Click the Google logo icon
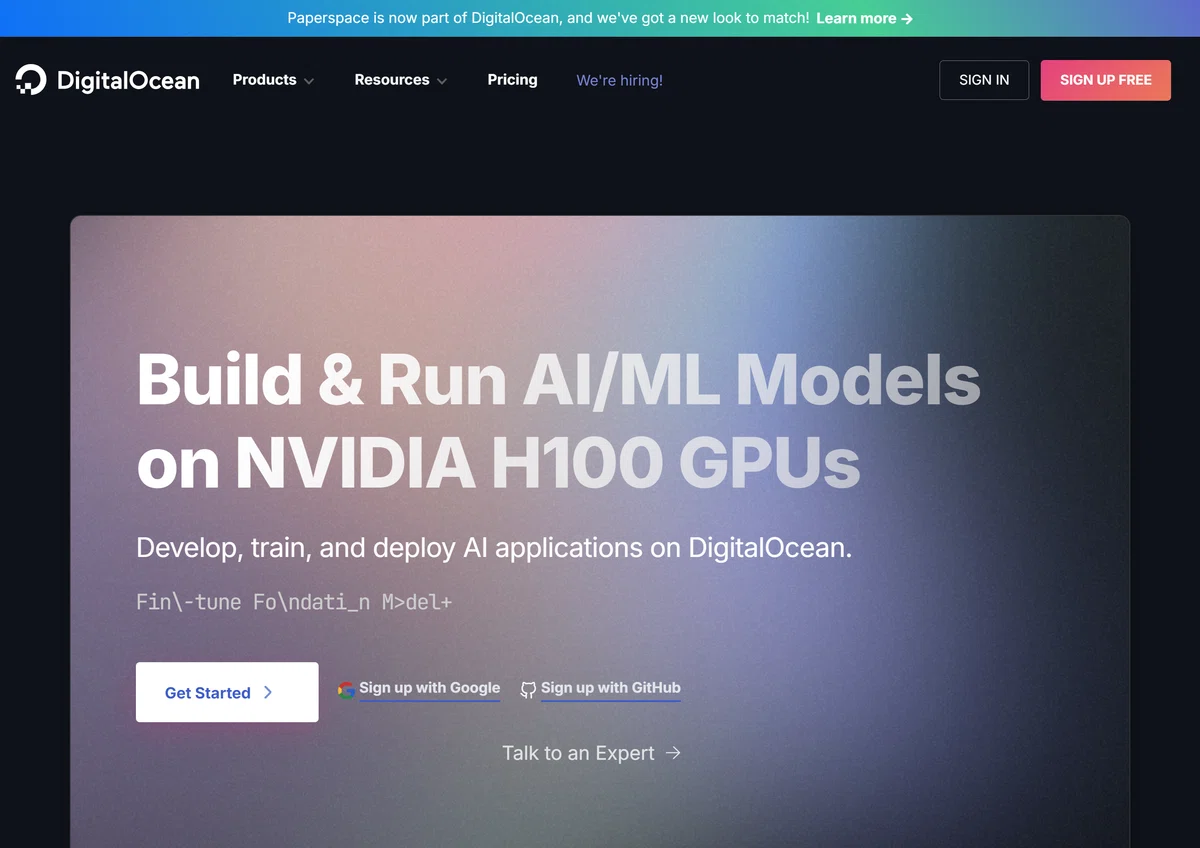 click(347, 690)
